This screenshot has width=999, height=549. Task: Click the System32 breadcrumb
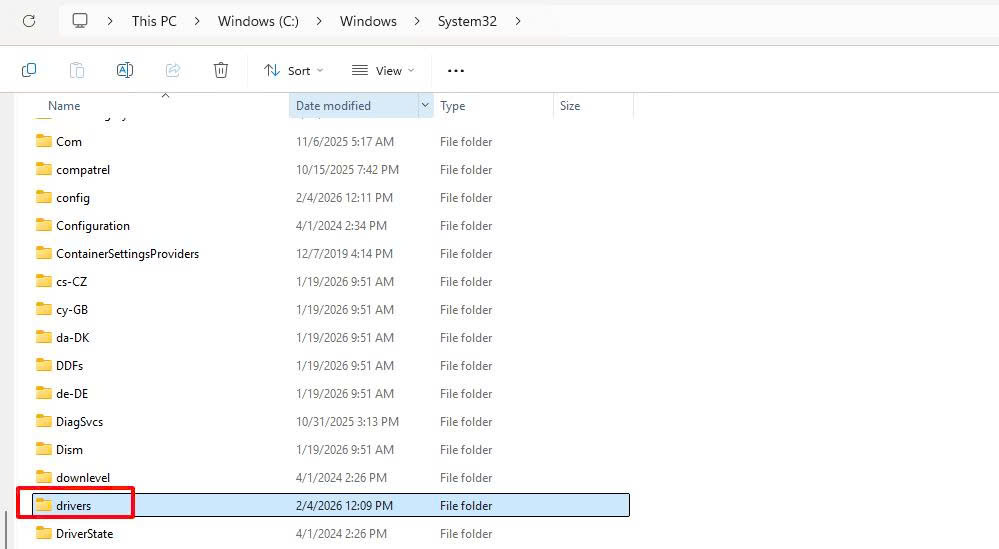coord(467,21)
